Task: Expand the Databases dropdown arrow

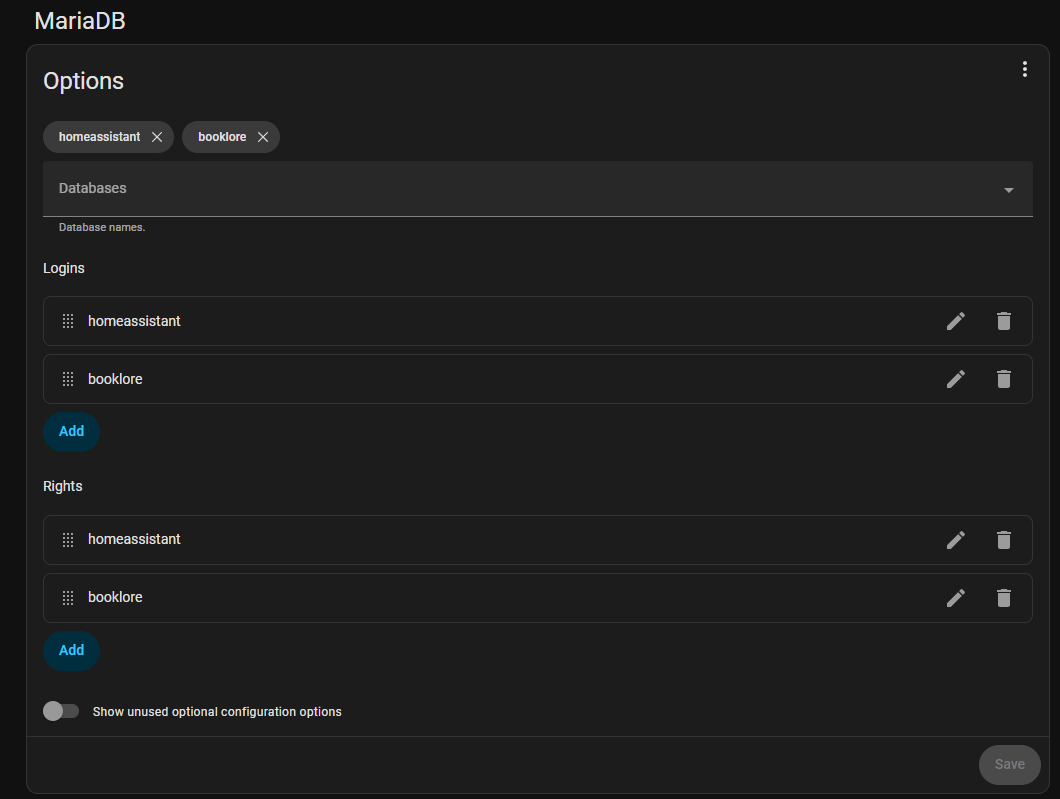Action: coord(1008,190)
